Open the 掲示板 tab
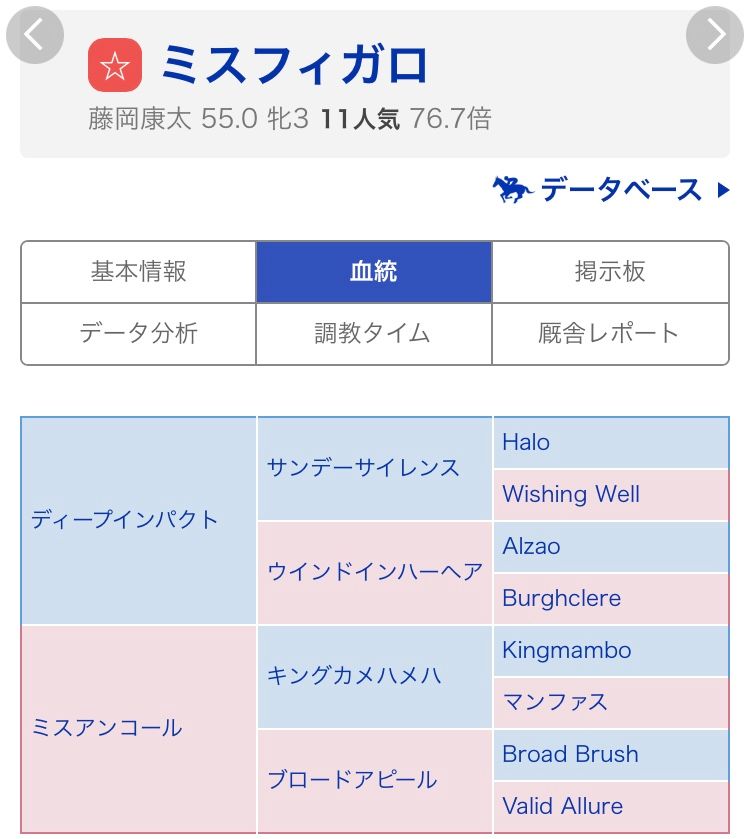 610,272
